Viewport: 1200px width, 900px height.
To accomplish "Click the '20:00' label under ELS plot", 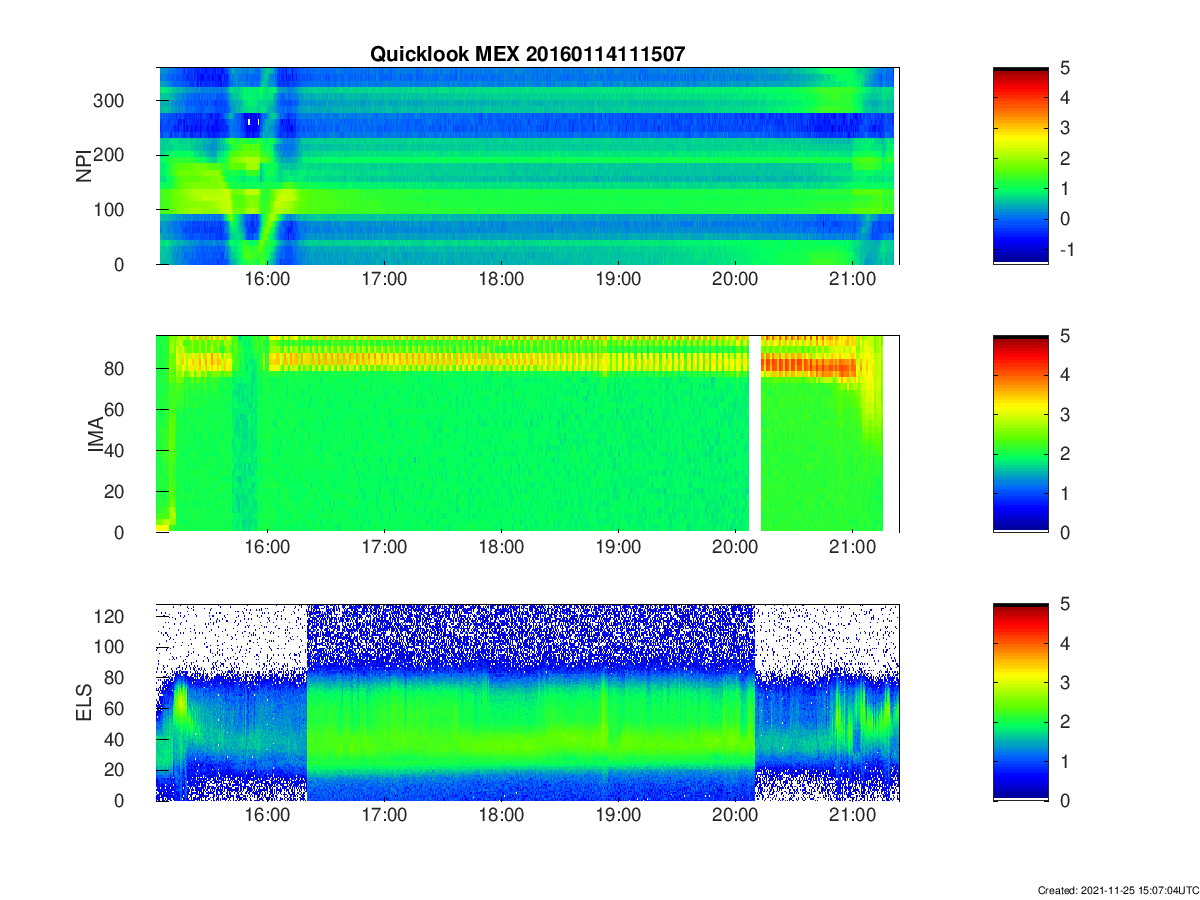I will pos(734,817).
